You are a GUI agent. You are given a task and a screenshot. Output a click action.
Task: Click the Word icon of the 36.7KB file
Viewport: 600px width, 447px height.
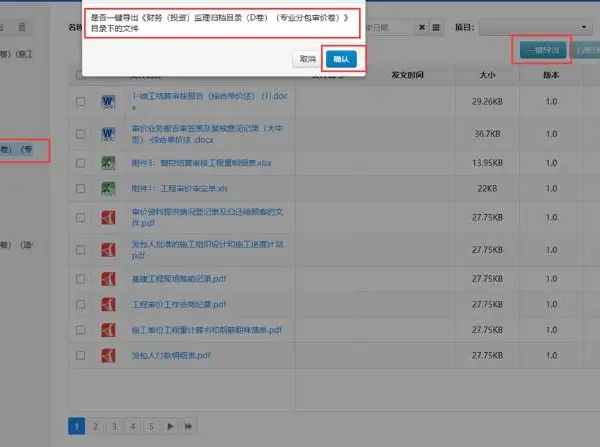[x=108, y=134]
